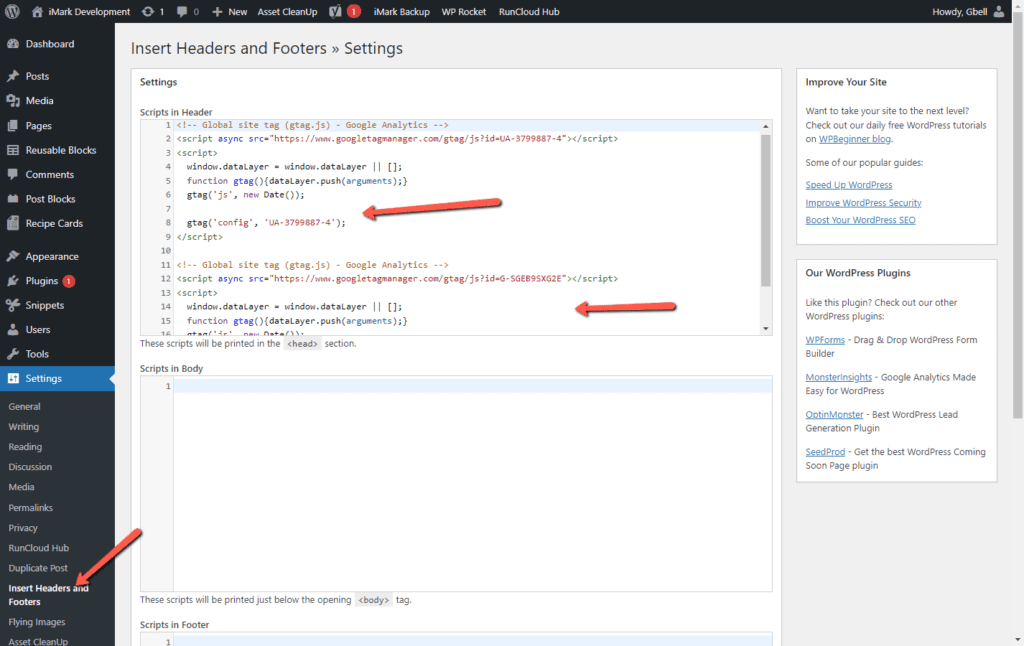The image size is (1024, 646).
Task: Go to Discussion settings submenu
Action: (x=30, y=467)
